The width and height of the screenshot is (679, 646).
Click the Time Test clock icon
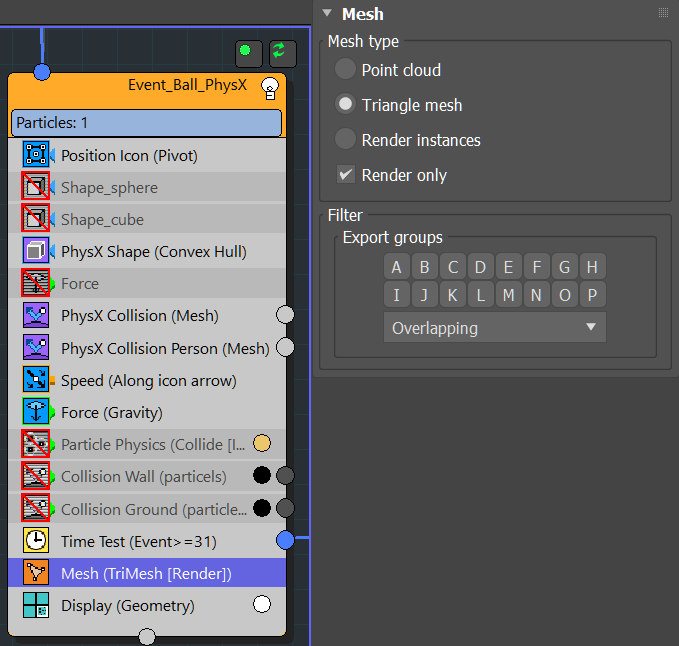coord(36,541)
